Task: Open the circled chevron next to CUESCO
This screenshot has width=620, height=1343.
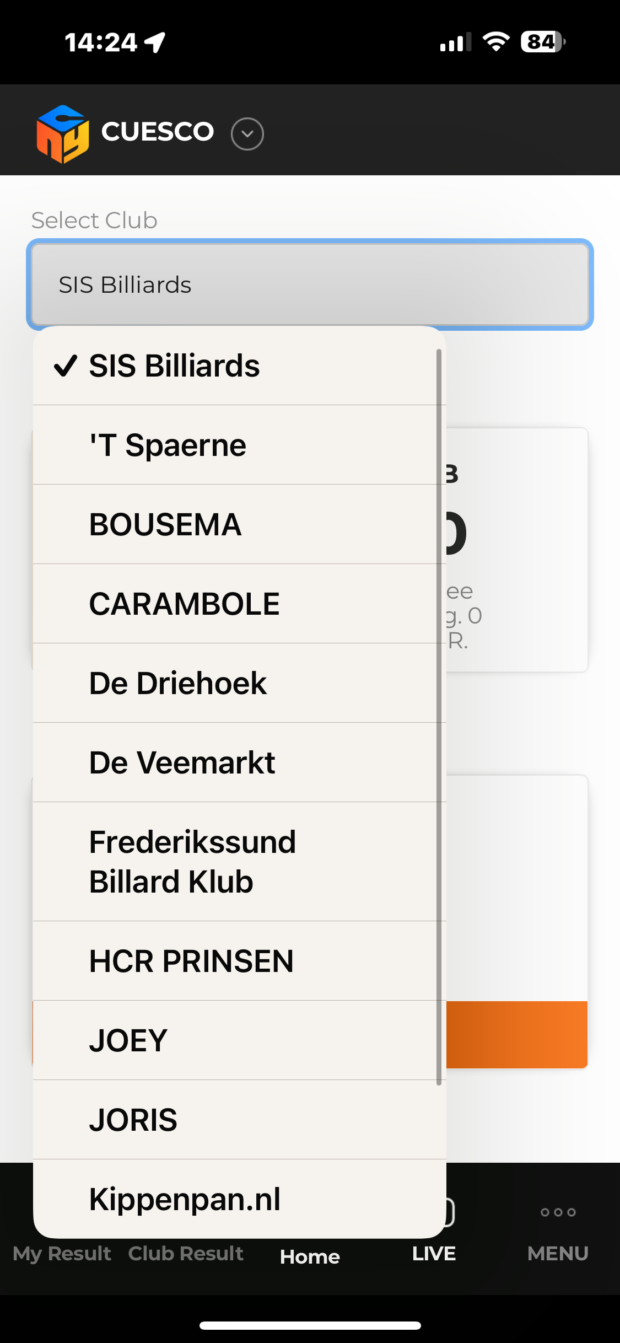Action: point(247,133)
